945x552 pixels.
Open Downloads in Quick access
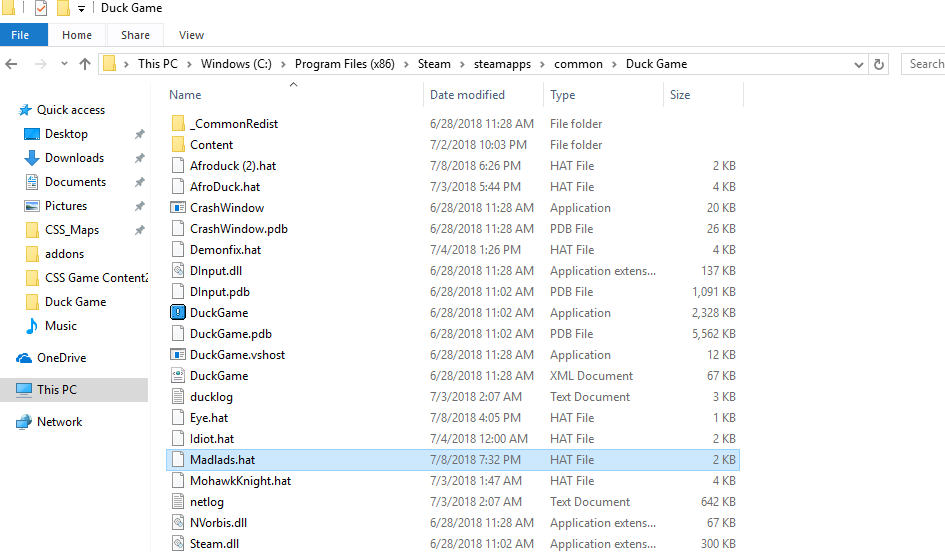click(x=74, y=158)
